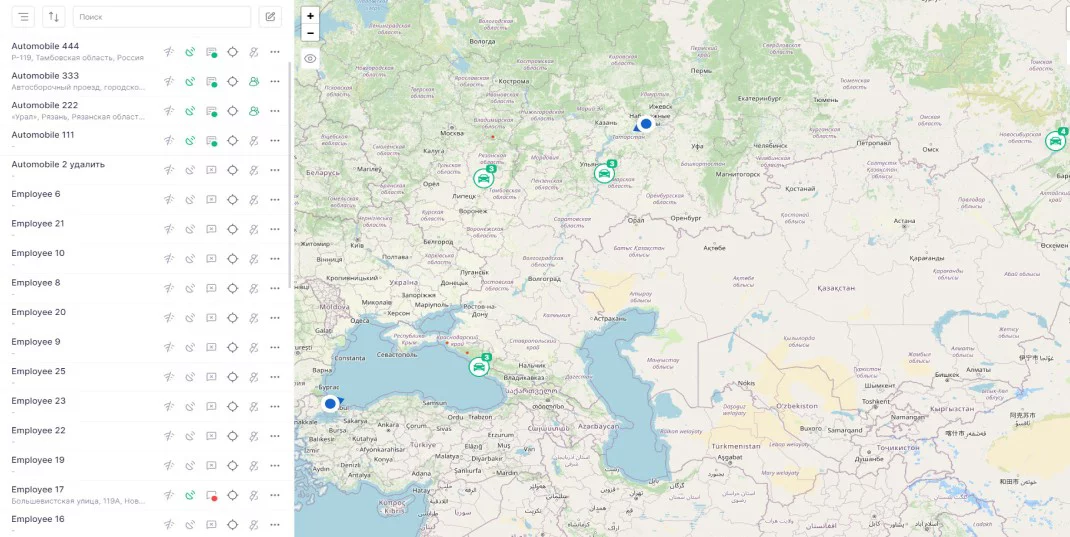
Task: Click car cluster marker near Липецк
Action: [x=484, y=178]
